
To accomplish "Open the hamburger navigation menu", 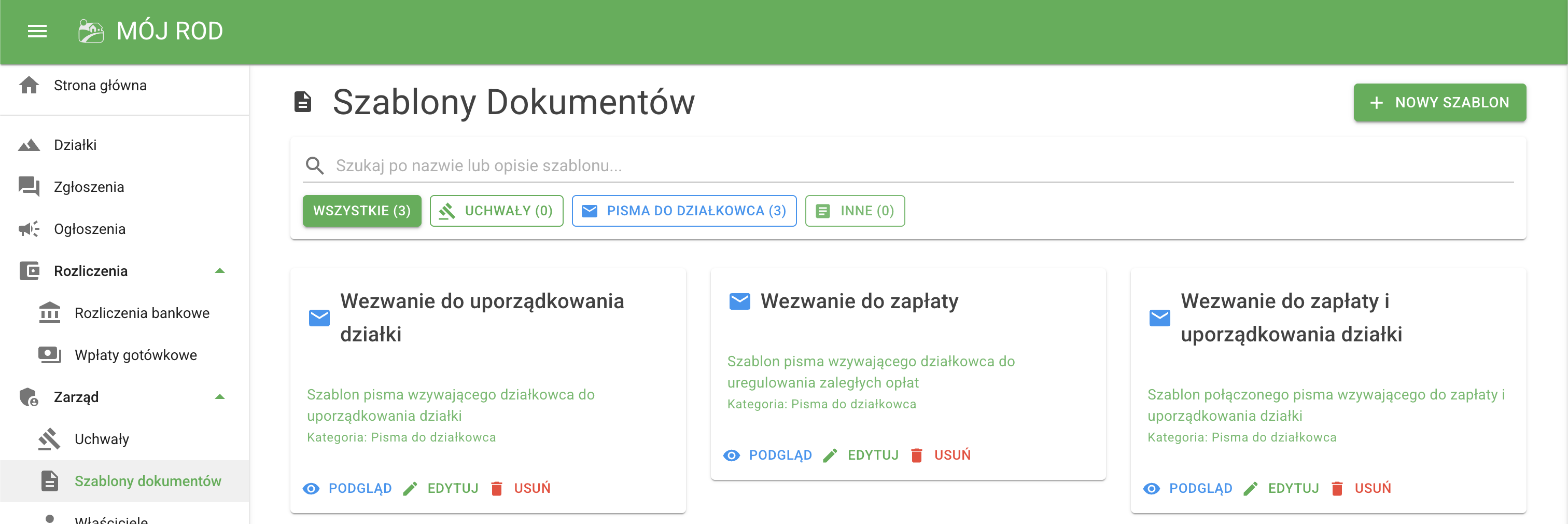I will click(x=36, y=31).
